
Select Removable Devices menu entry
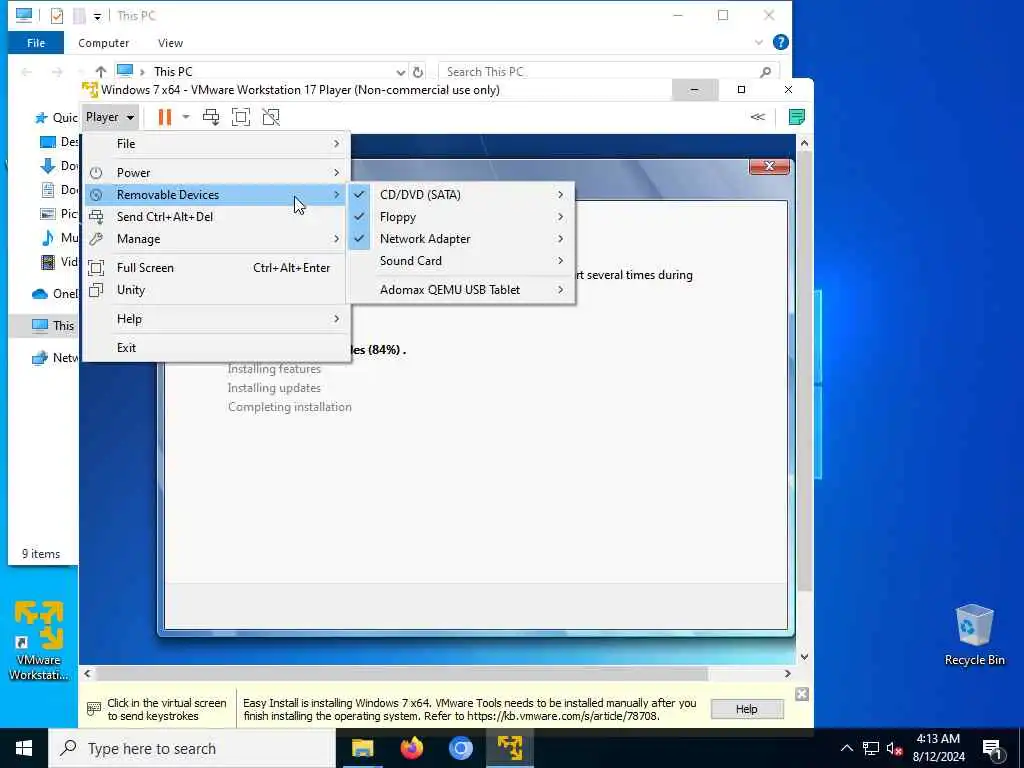(x=217, y=195)
